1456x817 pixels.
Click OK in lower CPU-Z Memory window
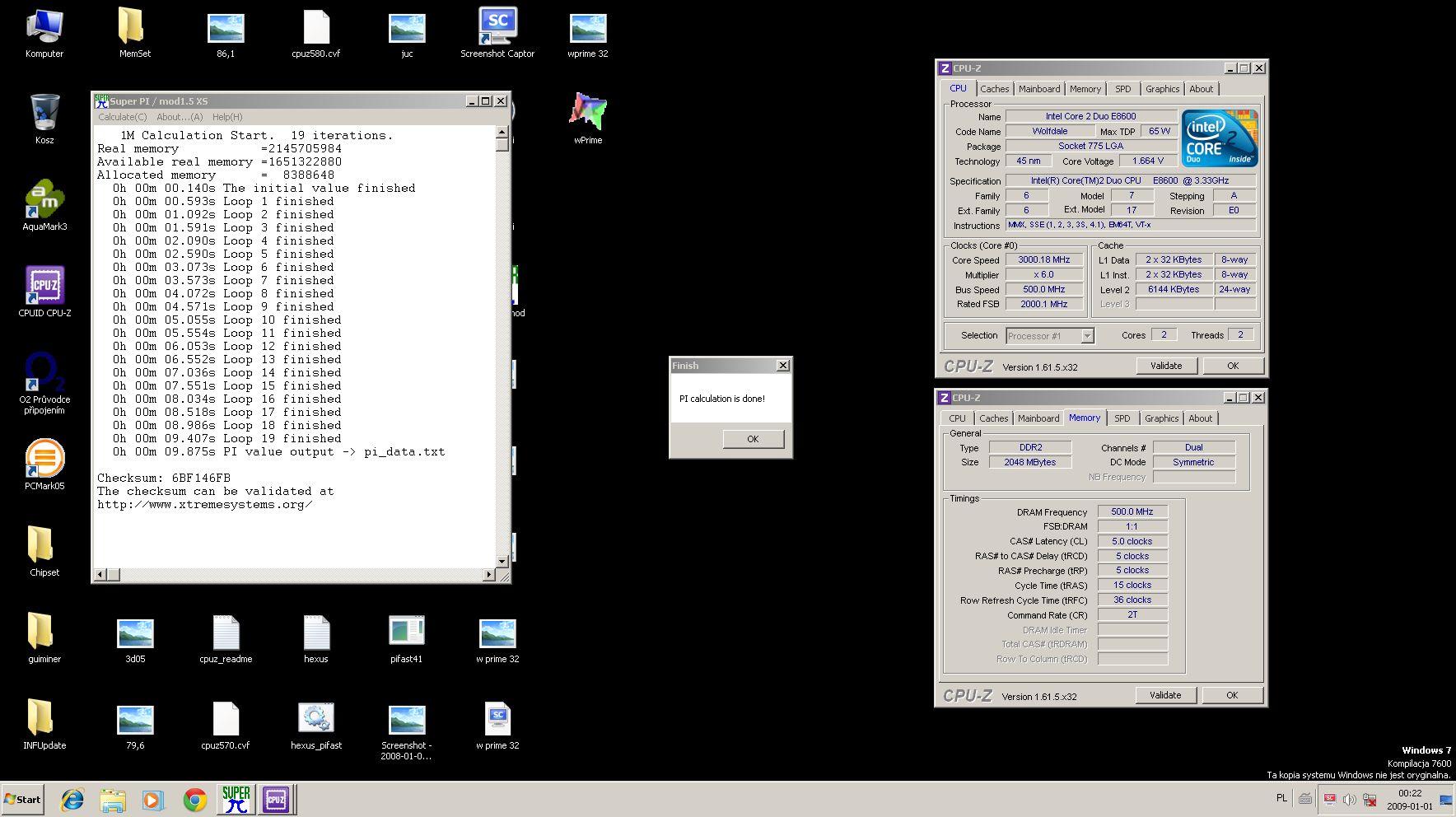(1232, 695)
